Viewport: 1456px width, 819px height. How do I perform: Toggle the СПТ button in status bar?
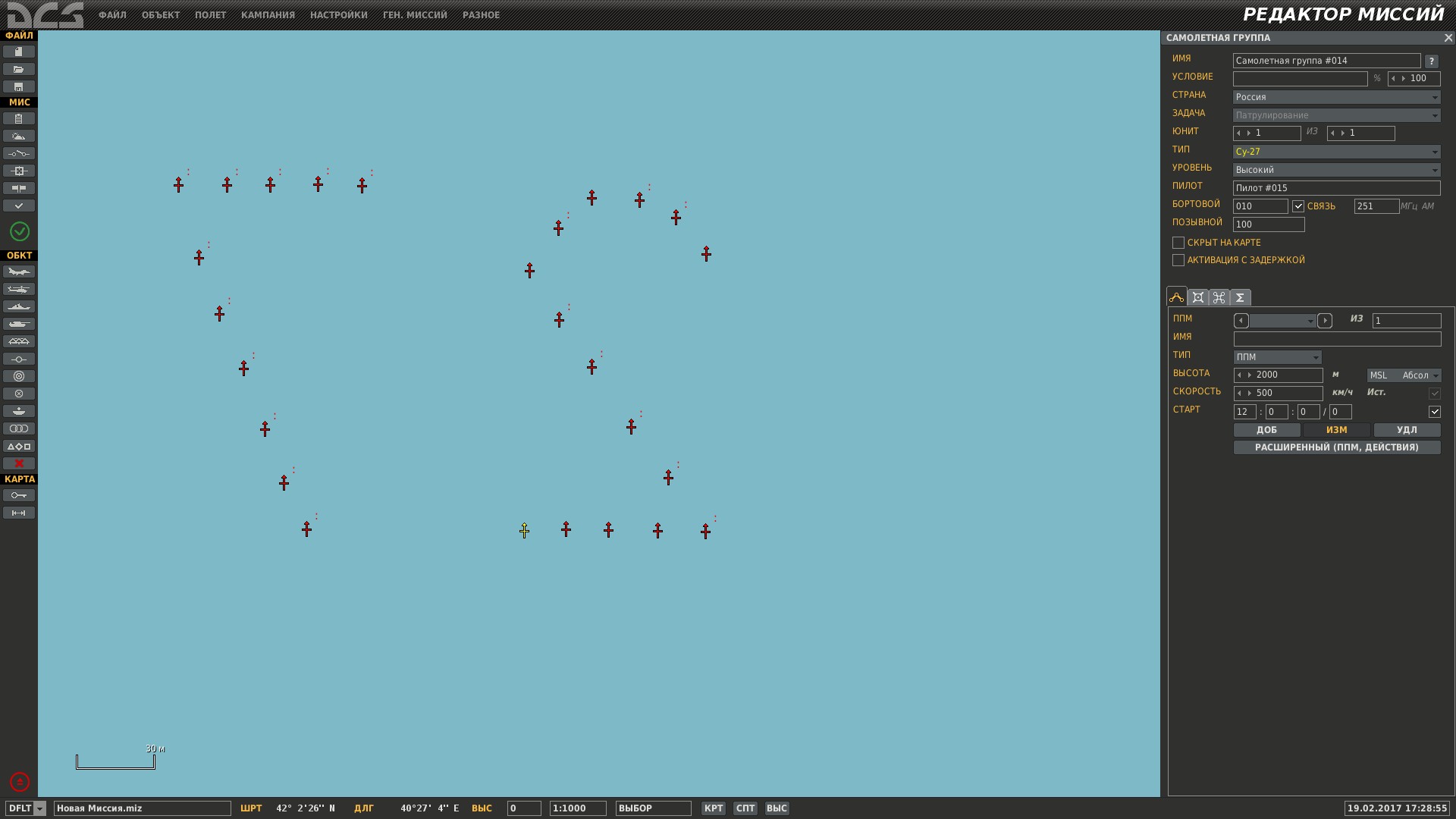point(745,808)
